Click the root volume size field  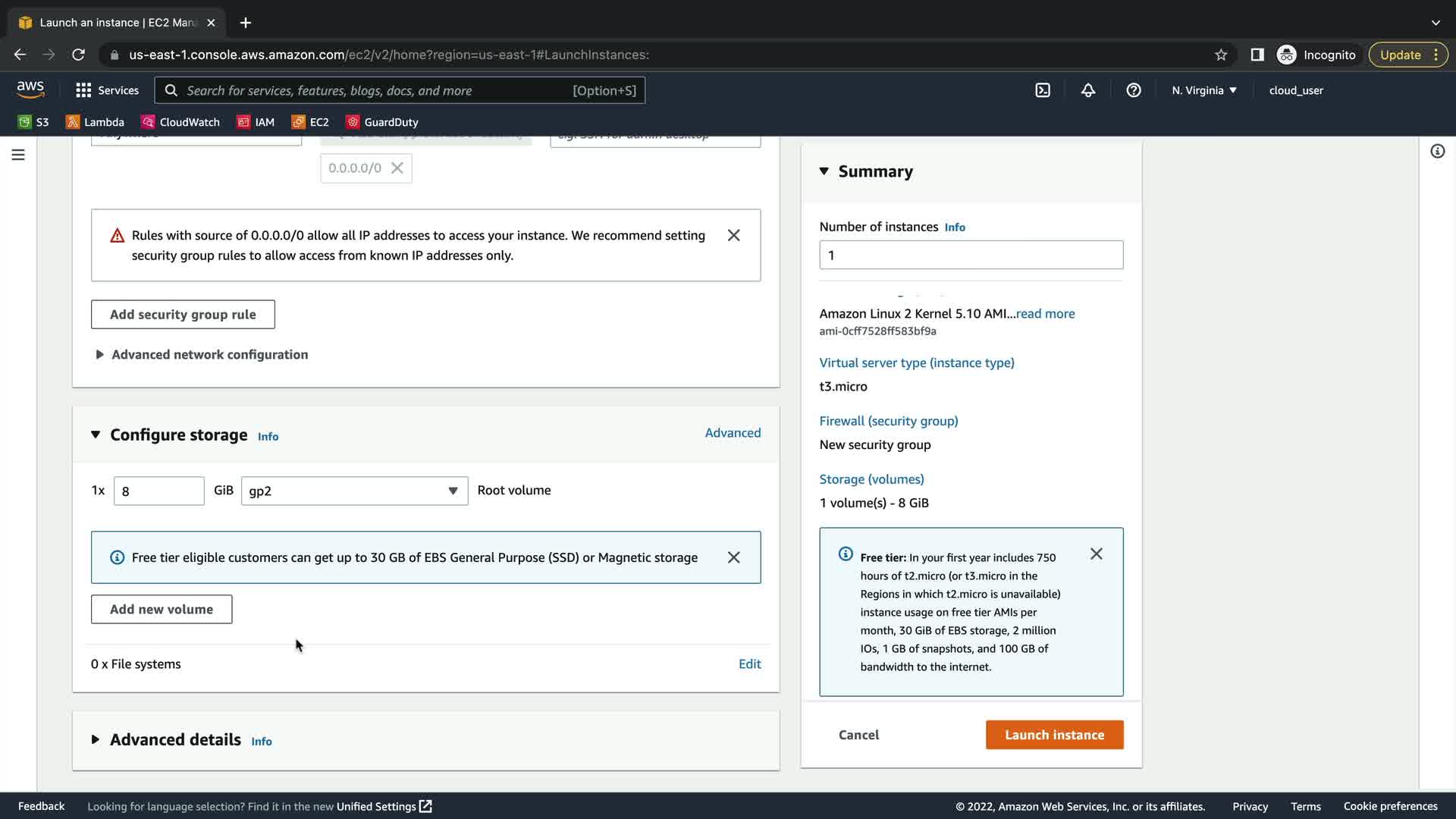[x=158, y=491]
